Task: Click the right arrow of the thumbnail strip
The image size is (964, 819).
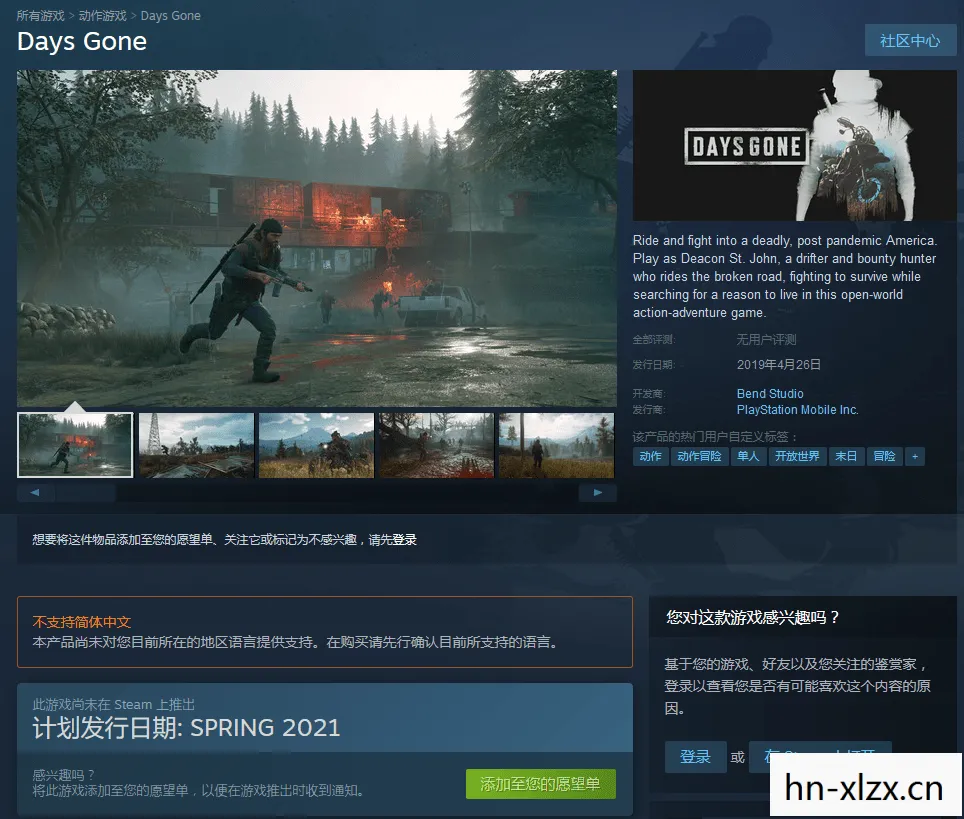Action: (x=598, y=493)
